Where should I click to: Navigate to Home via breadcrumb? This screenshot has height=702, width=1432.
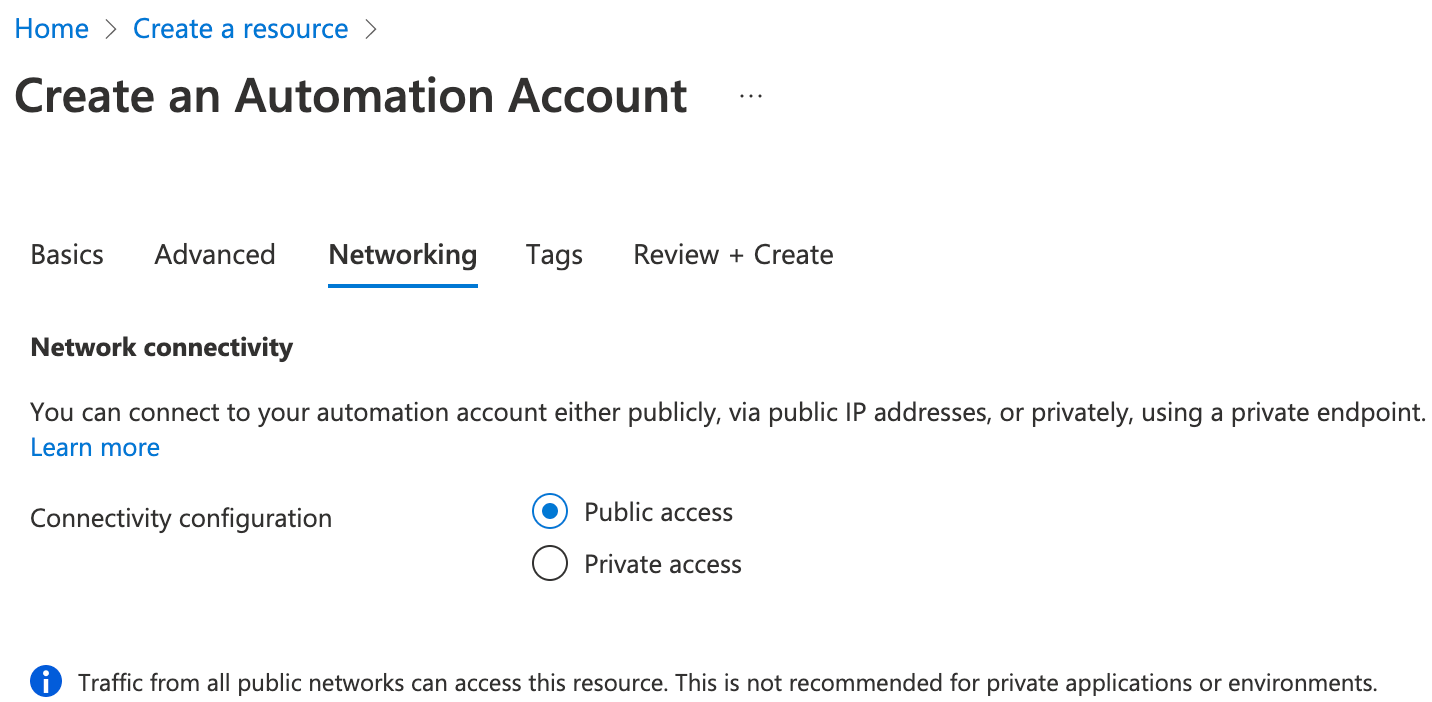coord(52,29)
